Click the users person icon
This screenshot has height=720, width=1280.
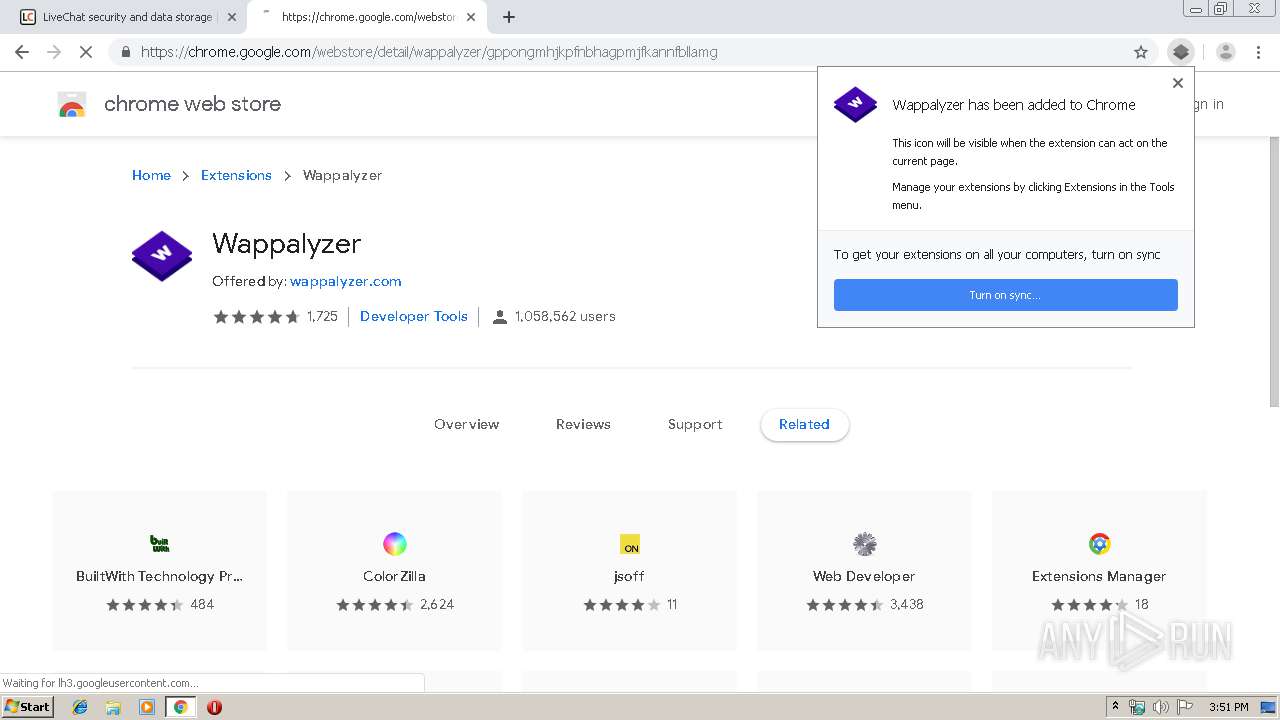pos(500,317)
